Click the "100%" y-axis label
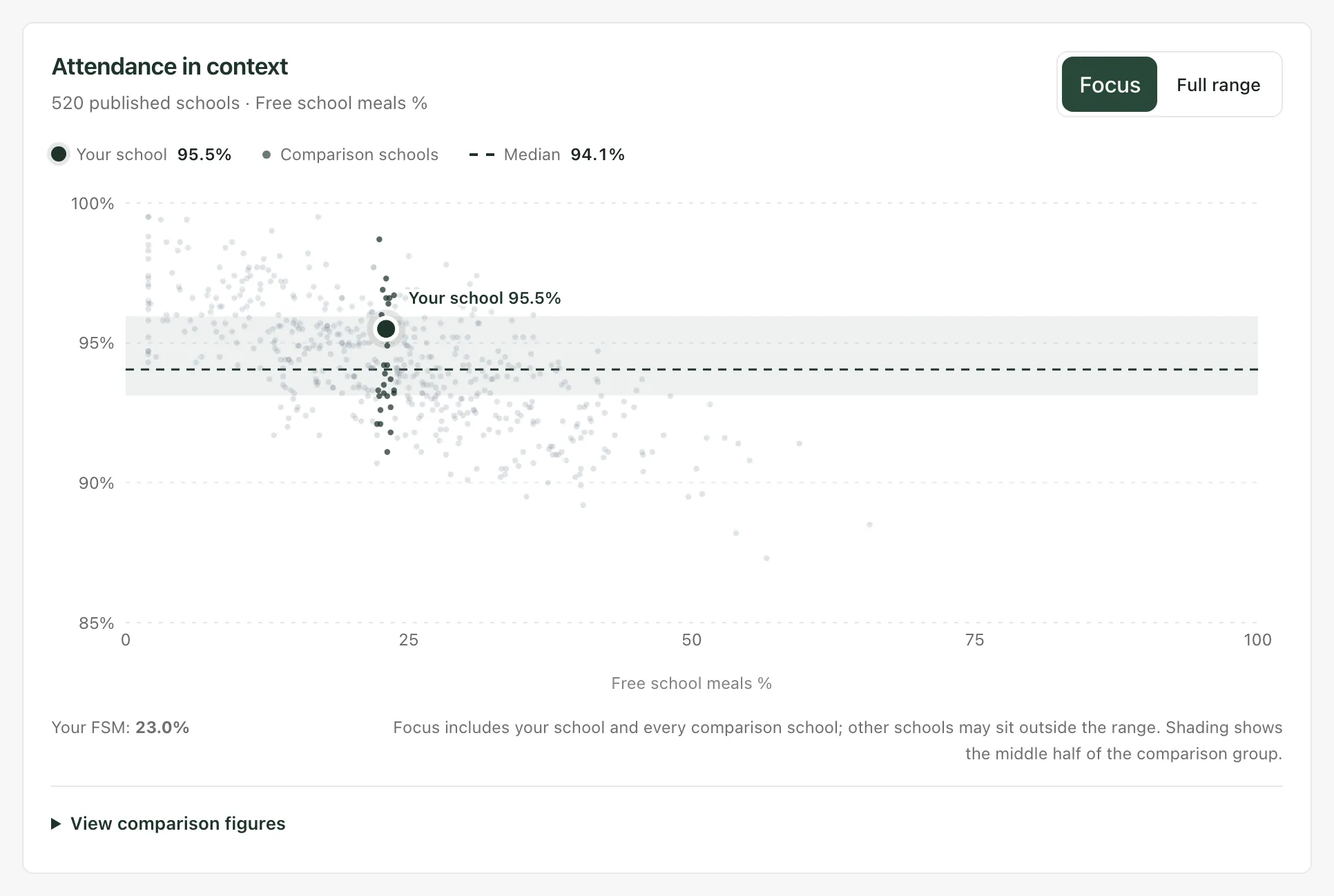 (93, 204)
